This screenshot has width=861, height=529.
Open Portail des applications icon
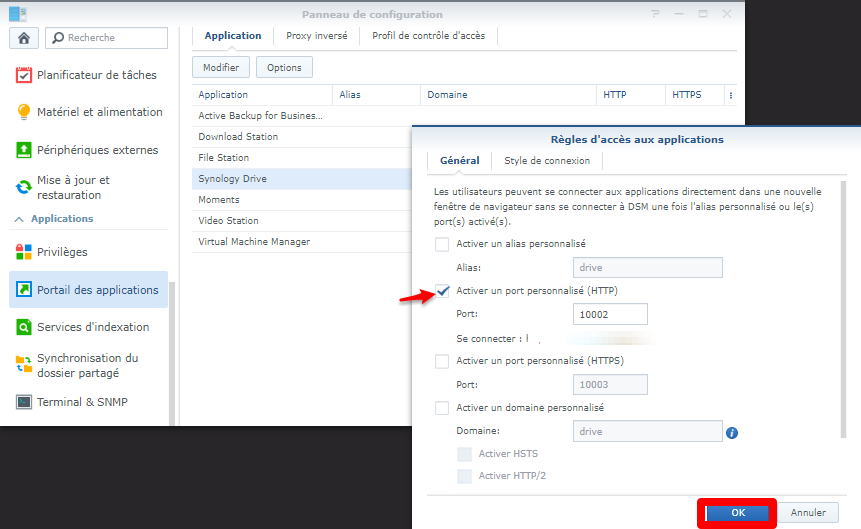[24, 289]
